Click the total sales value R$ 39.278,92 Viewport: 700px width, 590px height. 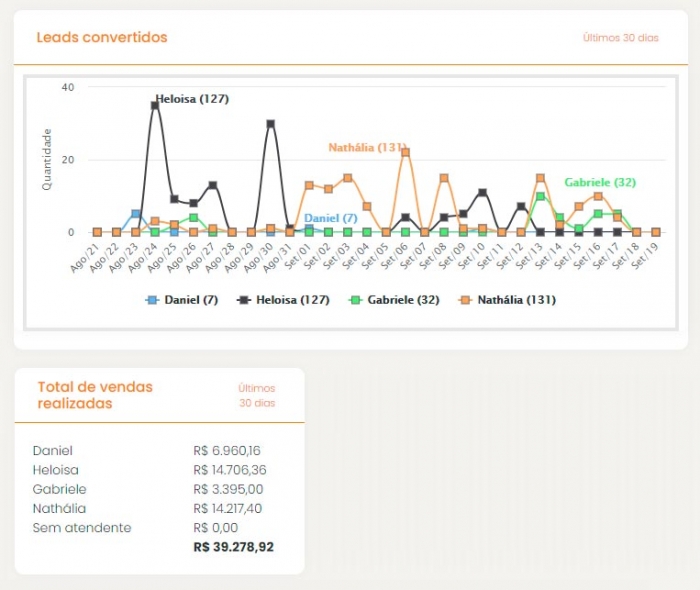[233, 547]
